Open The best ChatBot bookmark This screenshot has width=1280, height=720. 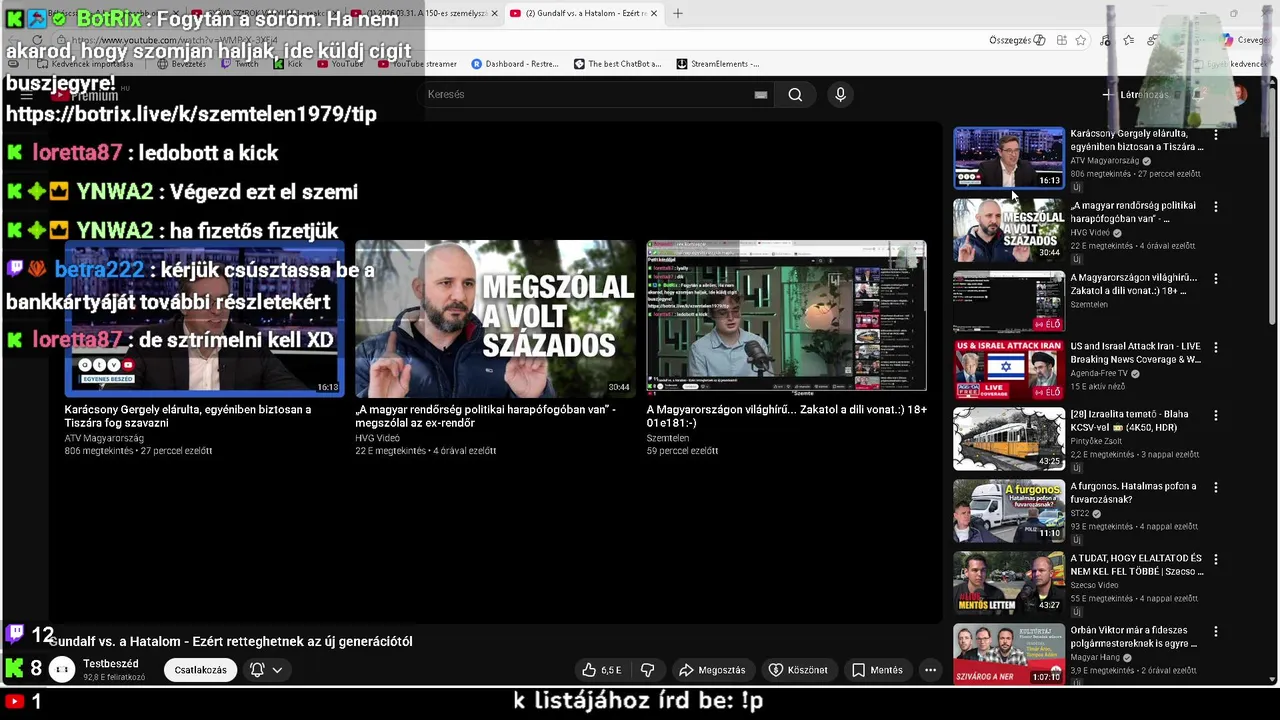pos(617,64)
